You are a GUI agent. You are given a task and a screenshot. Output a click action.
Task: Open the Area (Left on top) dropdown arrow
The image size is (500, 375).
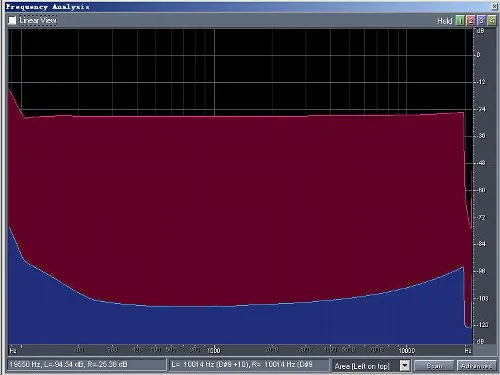(x=404, y=366)
